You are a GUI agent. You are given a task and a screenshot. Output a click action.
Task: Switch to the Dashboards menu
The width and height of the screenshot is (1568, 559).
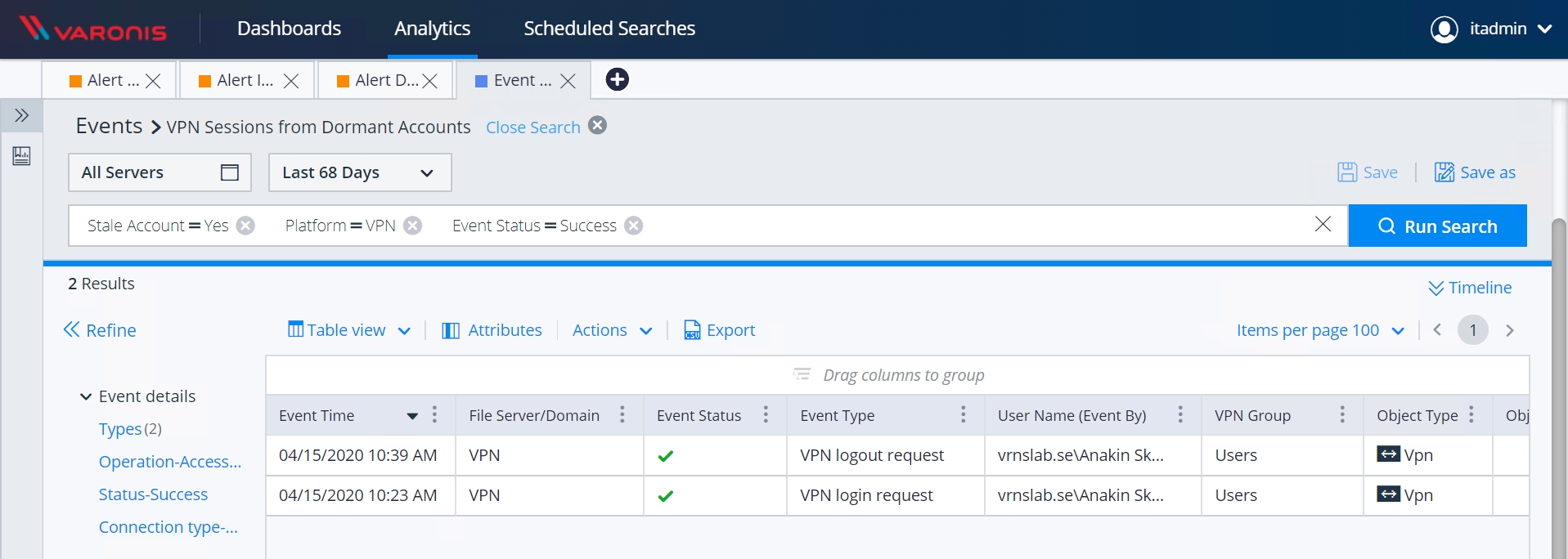pos(289,29)
